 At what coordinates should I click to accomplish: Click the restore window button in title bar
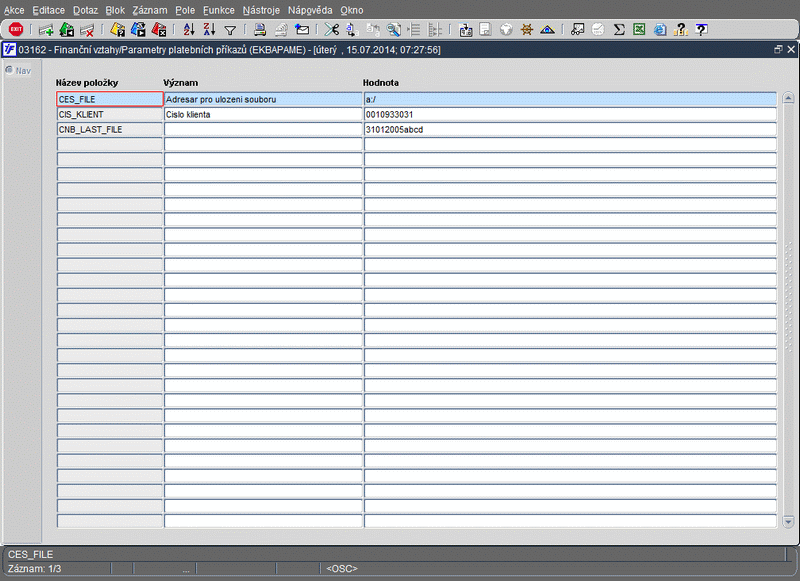coord(778,49)
